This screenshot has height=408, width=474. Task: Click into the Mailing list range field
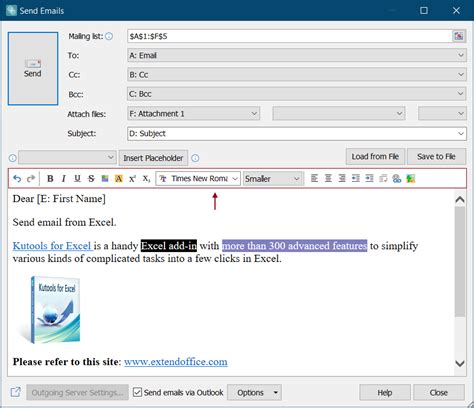[x=289, y=36]
